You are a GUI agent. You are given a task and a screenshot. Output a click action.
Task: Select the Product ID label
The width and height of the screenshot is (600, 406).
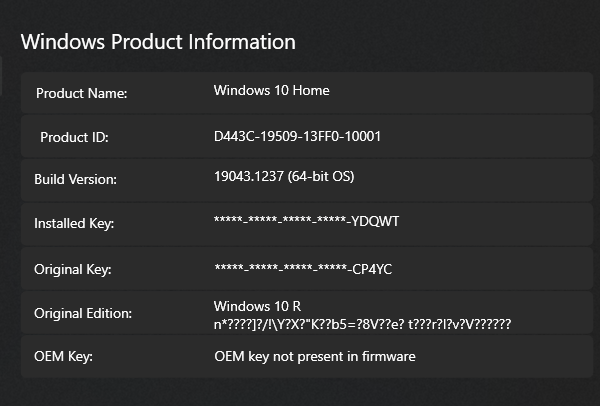[x=74, y=138]
